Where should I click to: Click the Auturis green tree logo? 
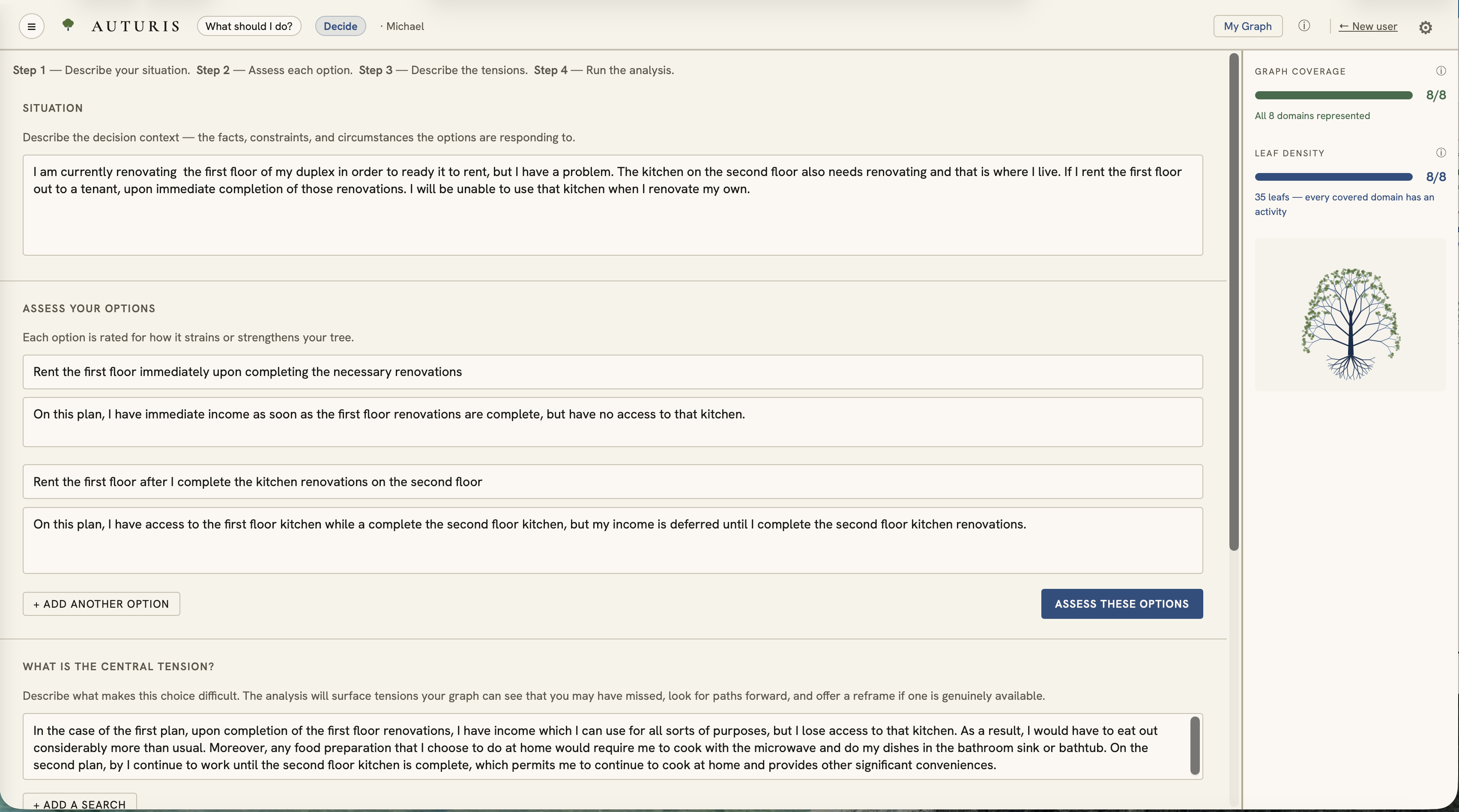click(68, 25)
